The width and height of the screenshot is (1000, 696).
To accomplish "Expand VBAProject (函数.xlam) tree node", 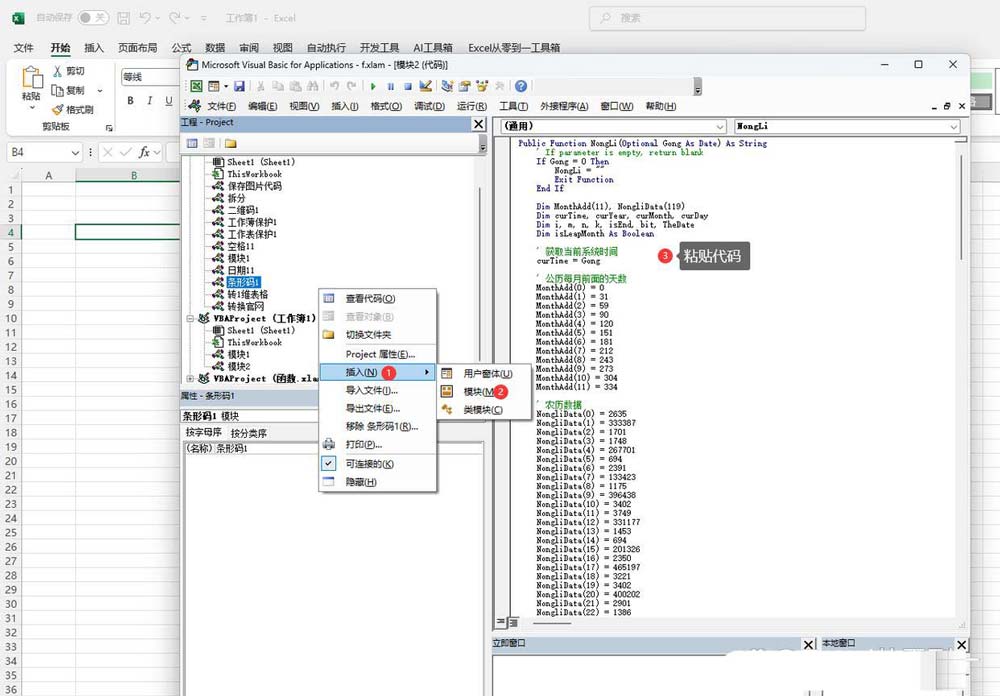I will [190, 378].
